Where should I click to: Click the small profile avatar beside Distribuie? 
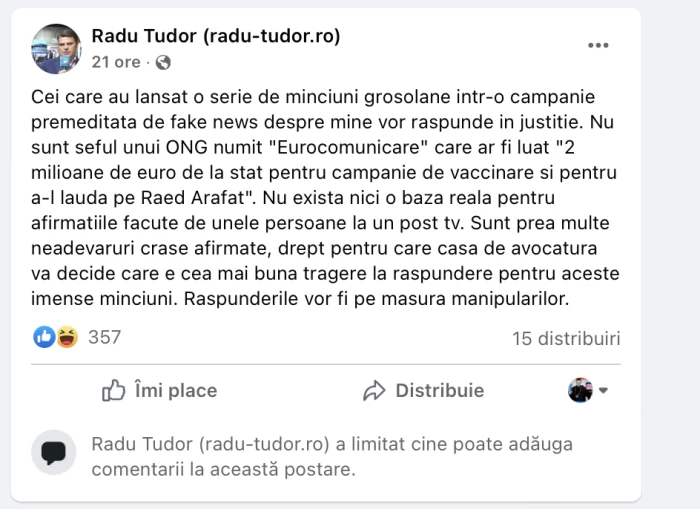pyautogui.click(x=580, y=391)
